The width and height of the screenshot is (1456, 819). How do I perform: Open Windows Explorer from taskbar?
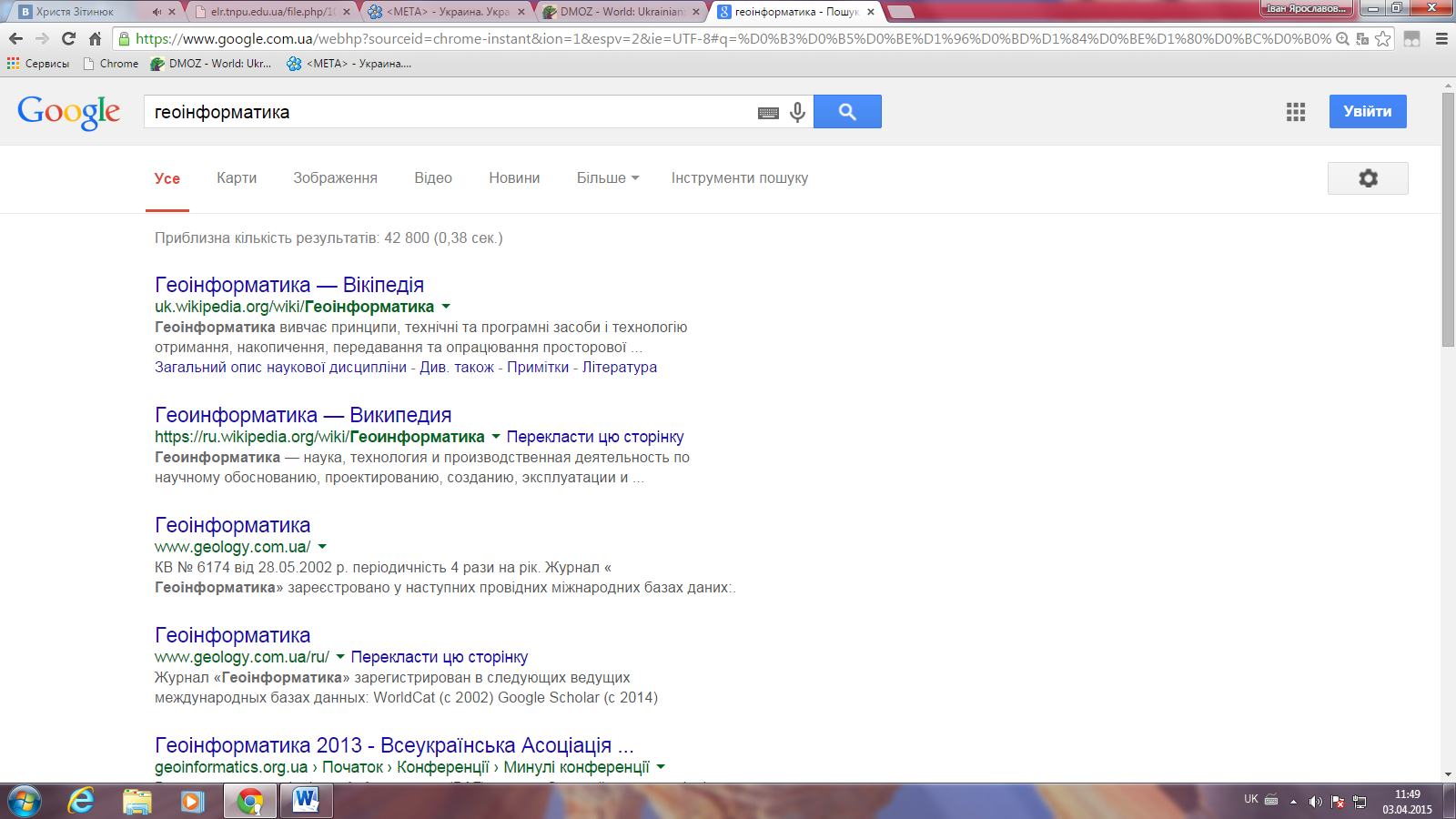click(x=137, y=801)
